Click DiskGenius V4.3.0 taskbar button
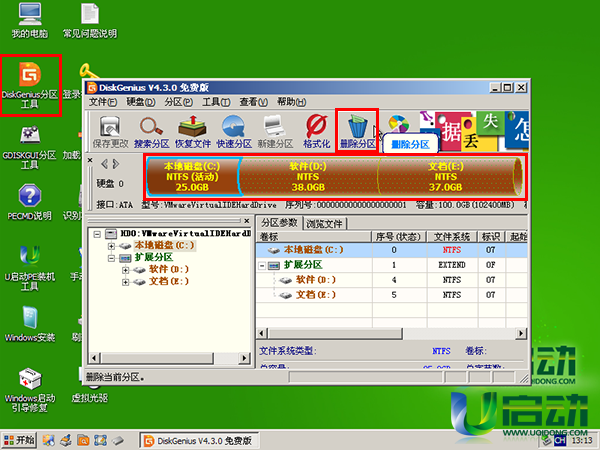Viewport: 600px width, 450px height. pyautogui.click(x=199, y=441)
